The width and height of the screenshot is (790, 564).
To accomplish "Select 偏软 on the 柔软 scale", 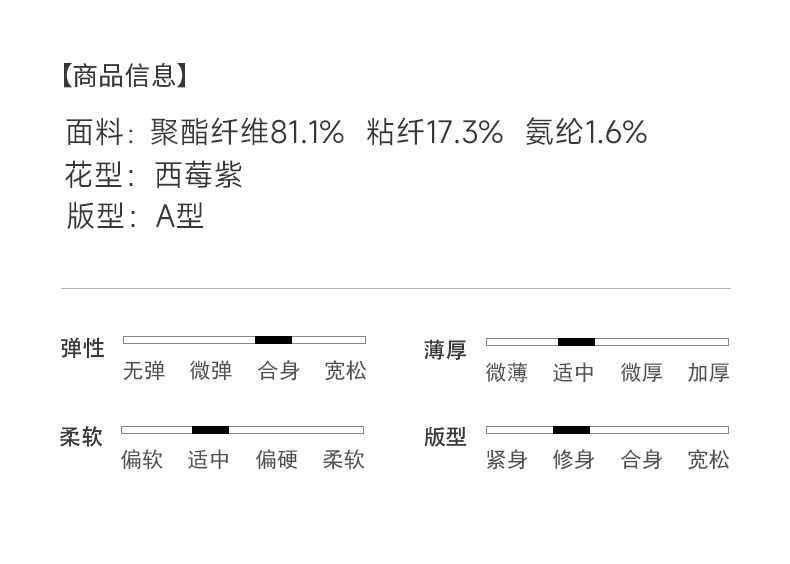I will click(142, 460).
